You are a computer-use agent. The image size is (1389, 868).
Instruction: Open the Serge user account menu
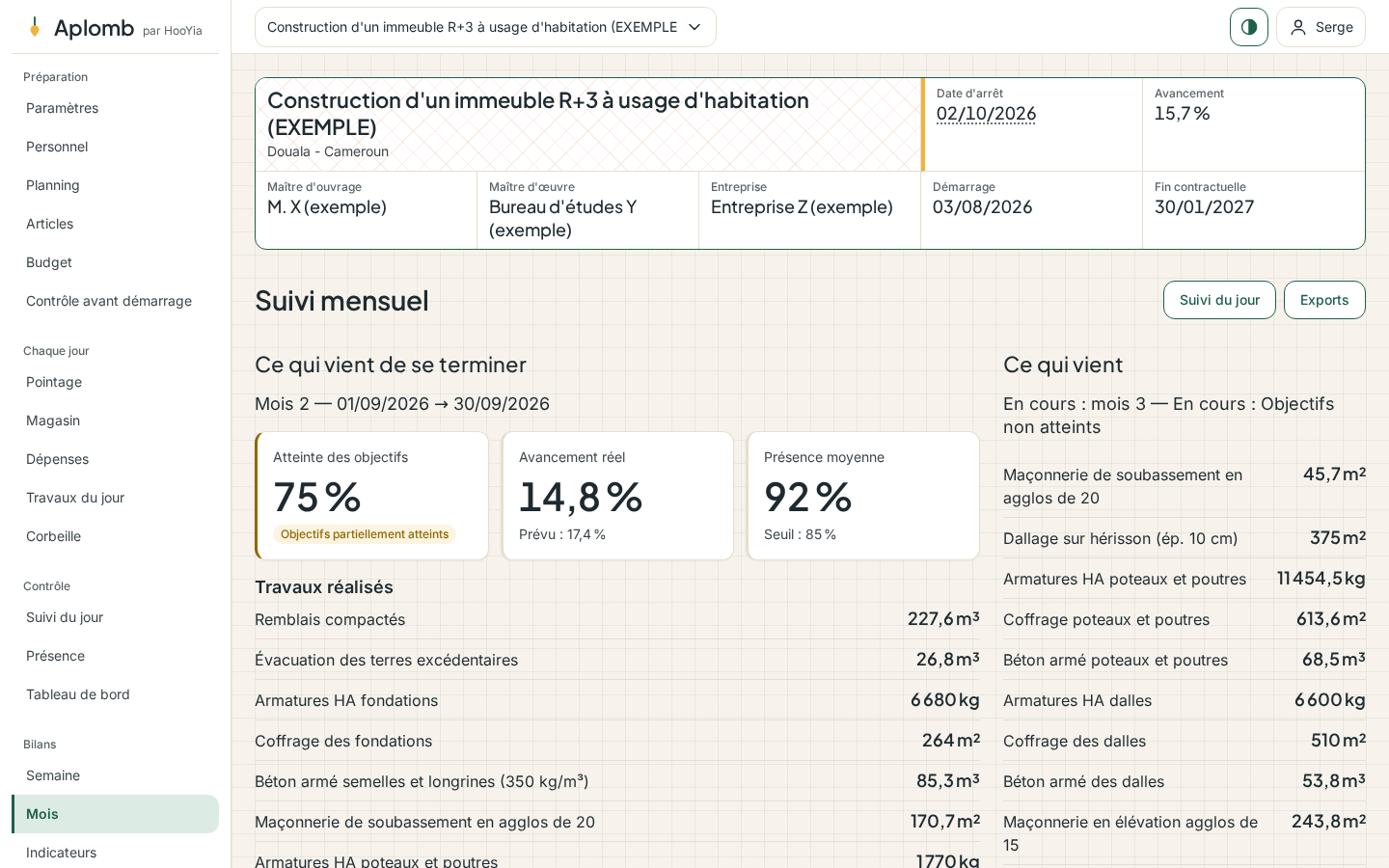pos(1321,27)
